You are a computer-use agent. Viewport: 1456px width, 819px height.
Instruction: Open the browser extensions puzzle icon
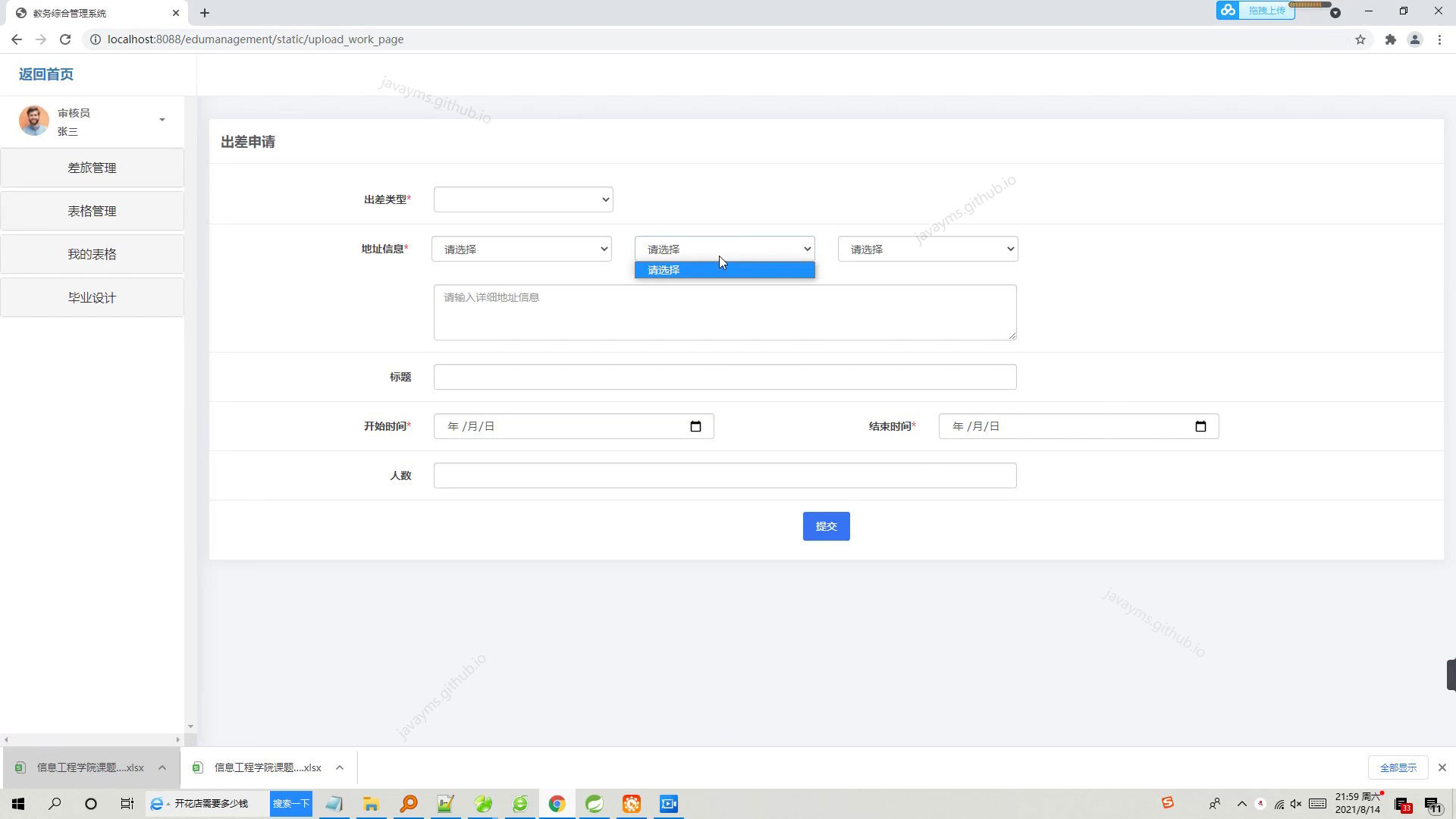(x=1391, y=39)
